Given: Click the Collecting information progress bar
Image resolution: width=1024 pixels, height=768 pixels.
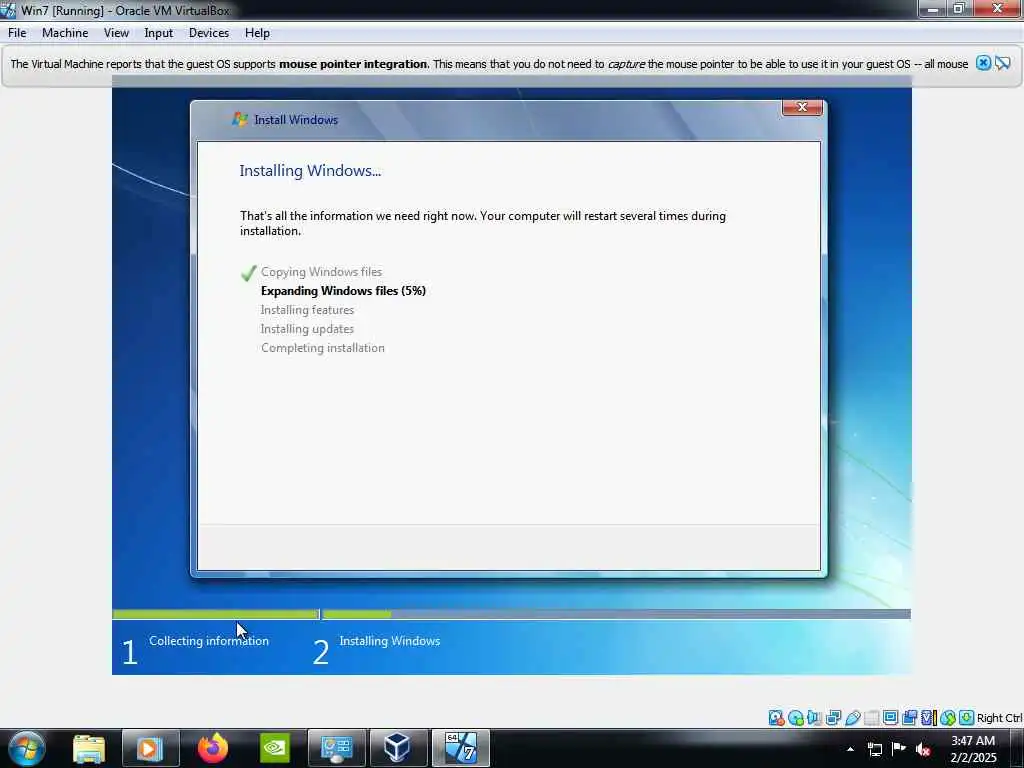Looking at the screenshot, I should tap(216, 614).
